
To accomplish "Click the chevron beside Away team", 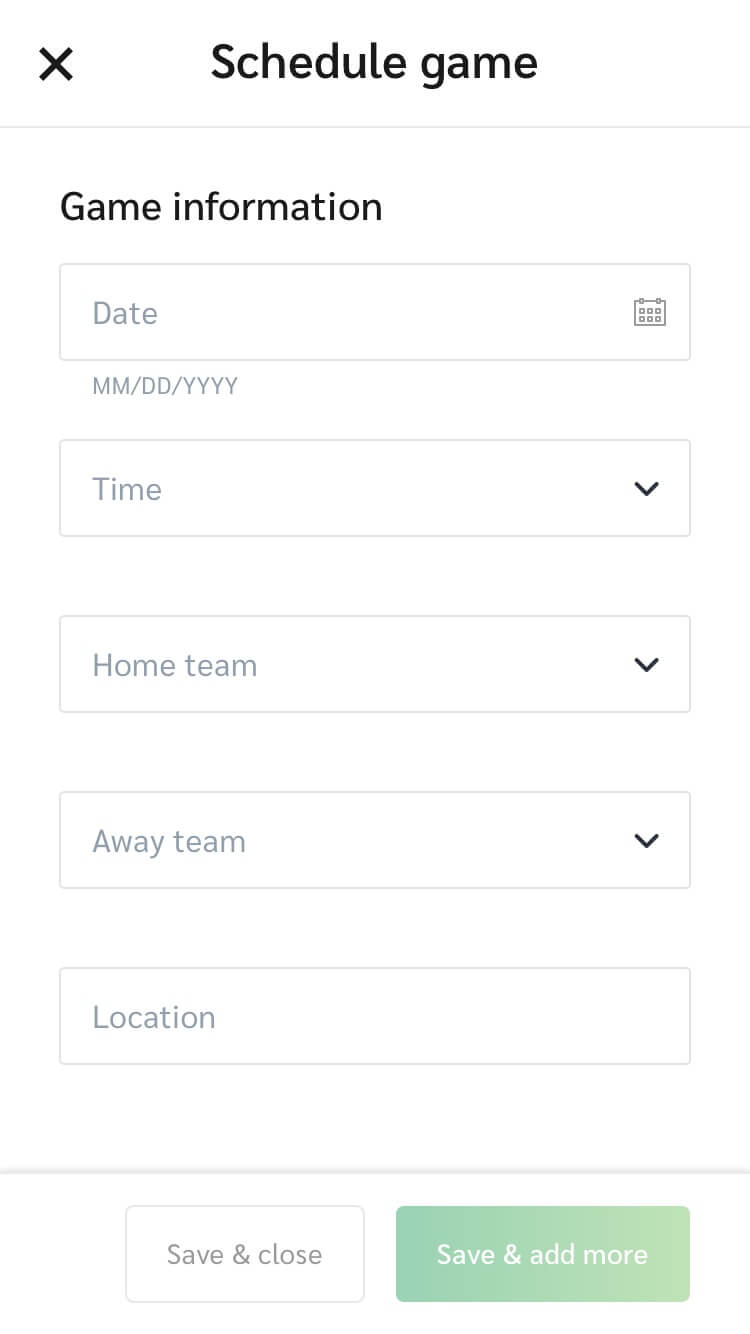I will (x=646, y=840).
